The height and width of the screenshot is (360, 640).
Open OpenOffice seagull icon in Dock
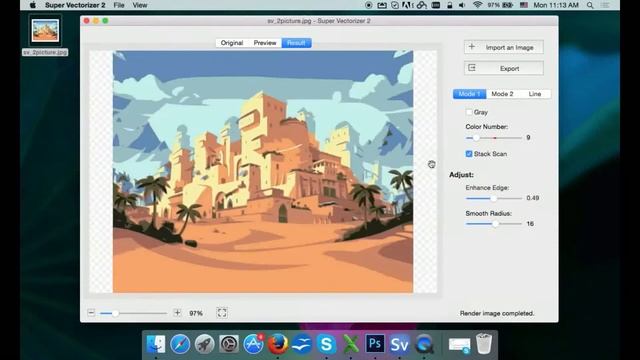[x=302, y=344]
